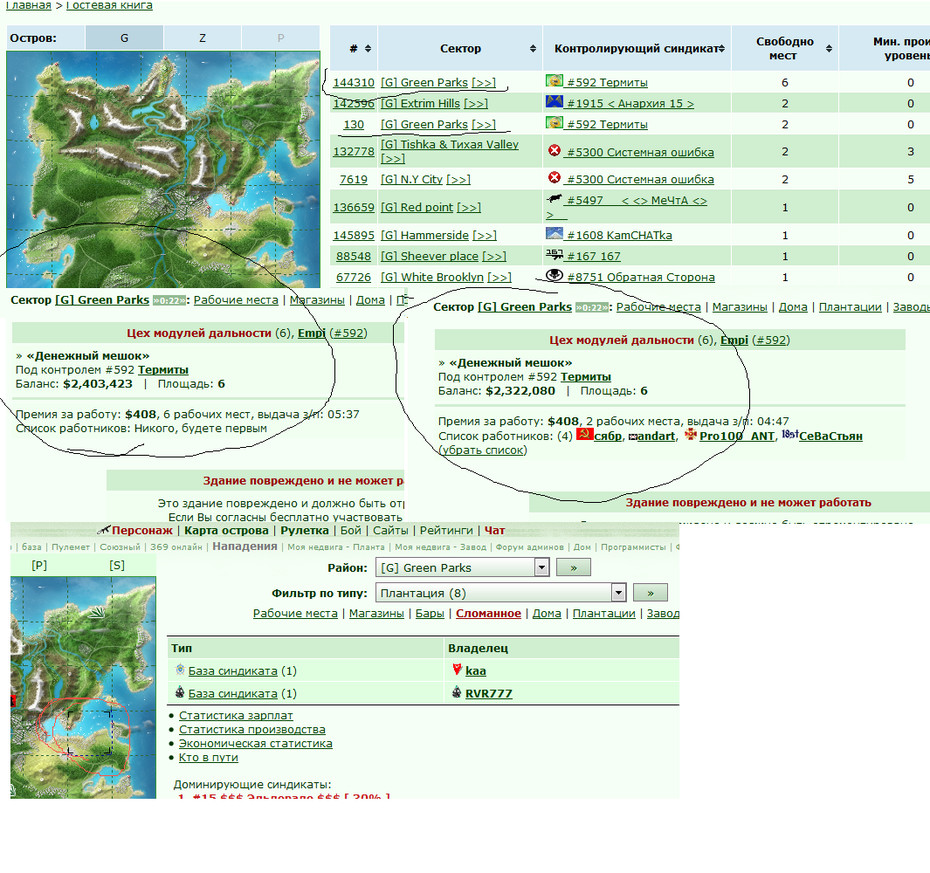Image resolution: width=930 pixels, height=873 pixels.
Task: Click the Термиты syndicate icon in row 144310
Action: 554,81
